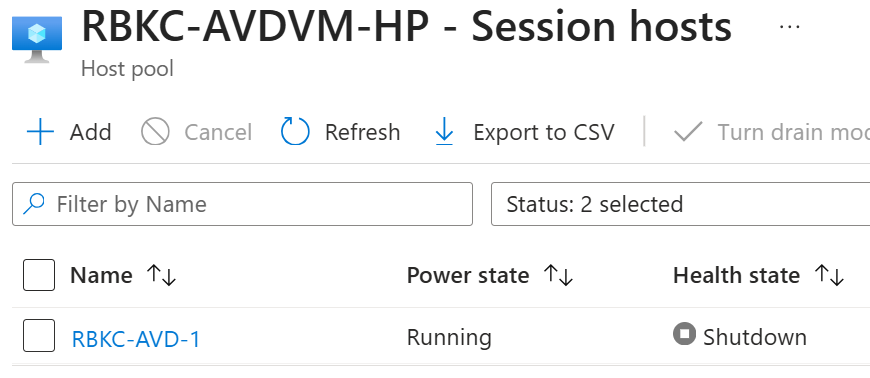The height and width of the screenshot is (378, 870).
Task: Click Export to CSV label
Action: coord(544,132)
